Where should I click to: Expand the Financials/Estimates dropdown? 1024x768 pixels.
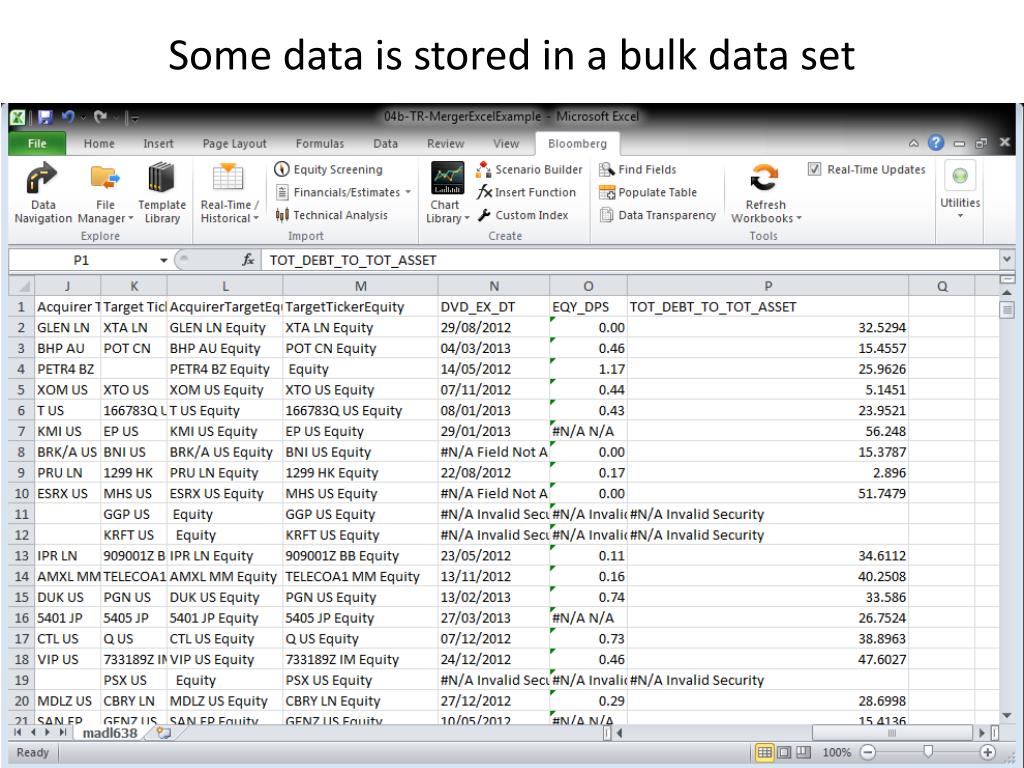click(408, 192)
